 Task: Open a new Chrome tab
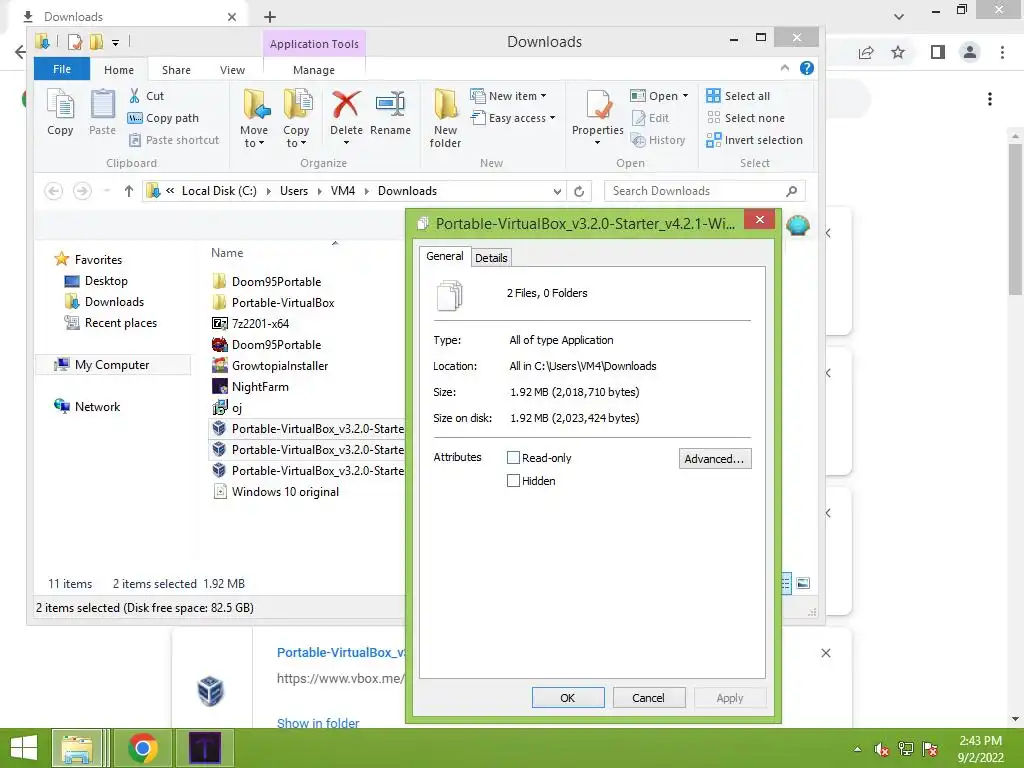coord(270,17)
